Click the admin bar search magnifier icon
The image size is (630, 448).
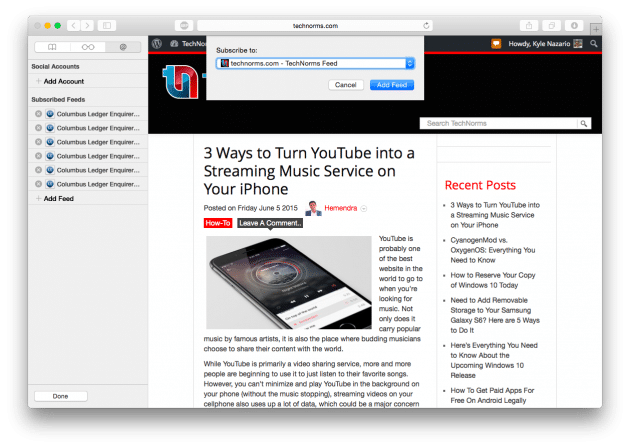594,44
